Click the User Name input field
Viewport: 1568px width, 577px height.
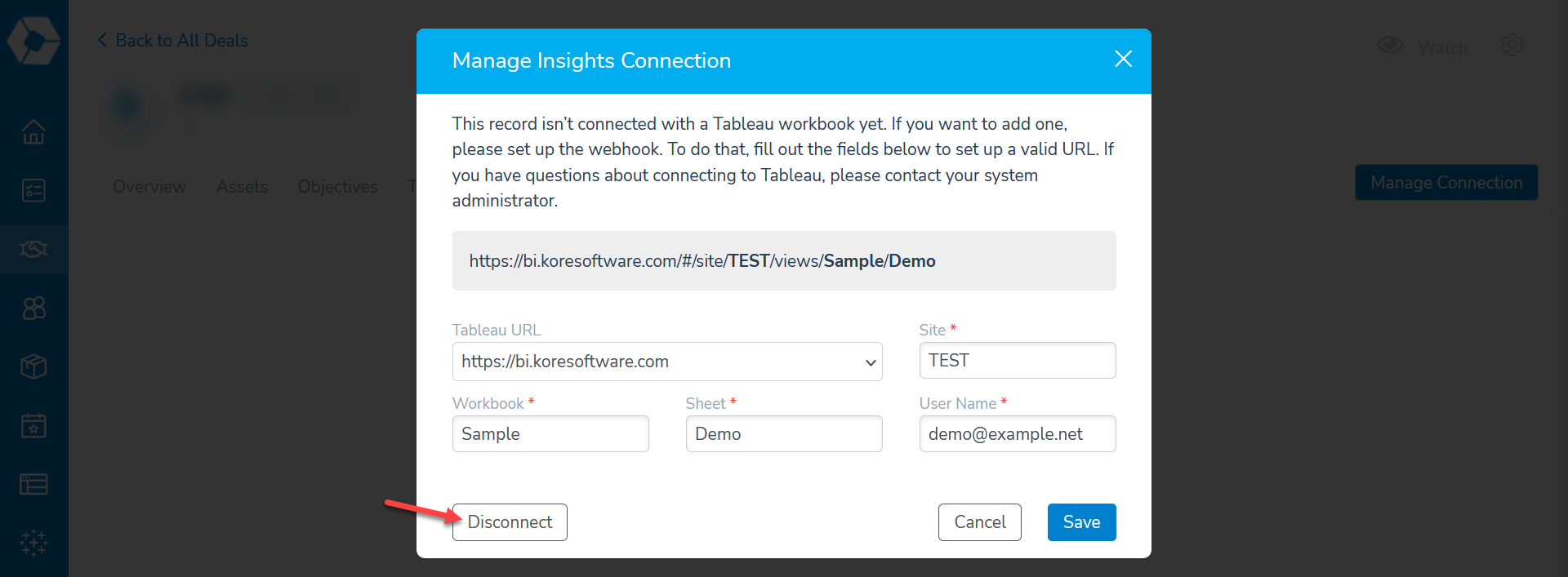click(x=1018, y=434)
